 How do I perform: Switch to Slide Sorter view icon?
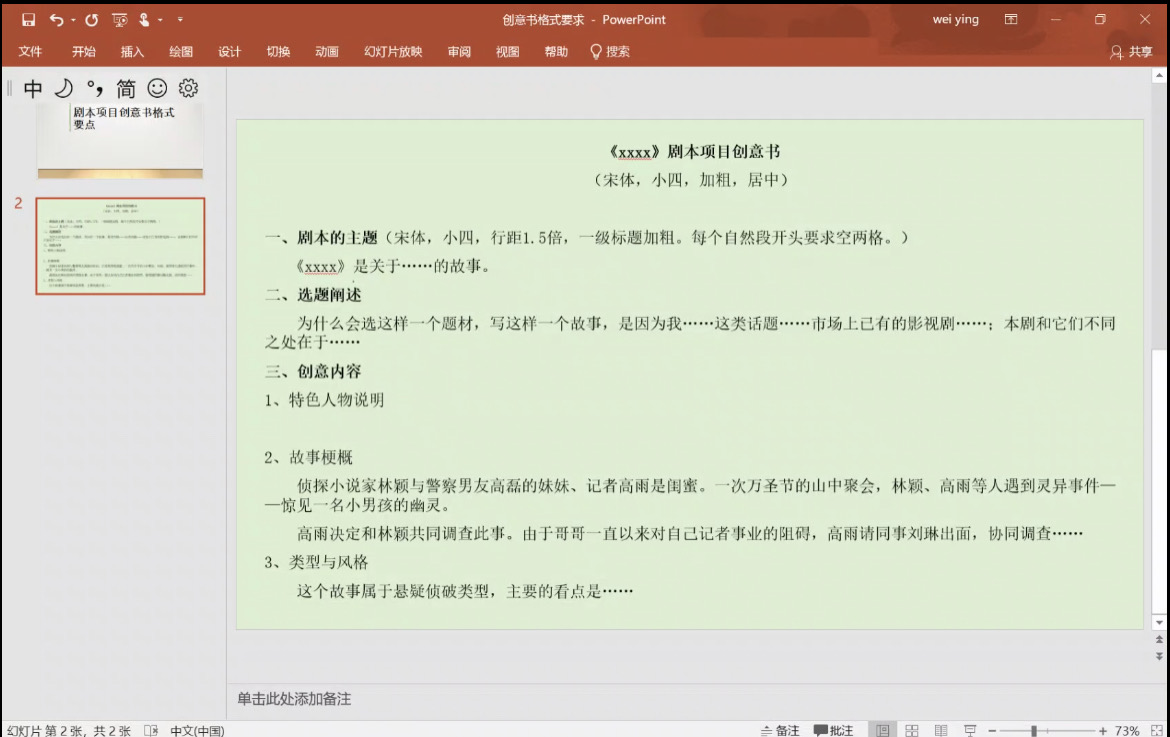point(912,731)
